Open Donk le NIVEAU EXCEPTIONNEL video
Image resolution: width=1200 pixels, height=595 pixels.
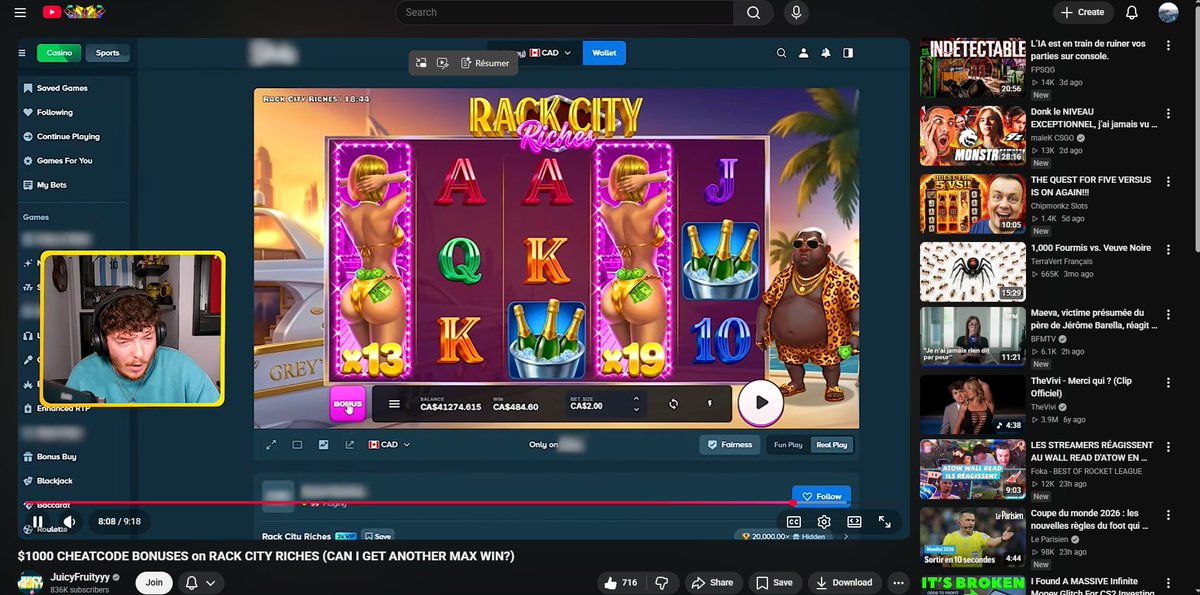point(1094,118)
